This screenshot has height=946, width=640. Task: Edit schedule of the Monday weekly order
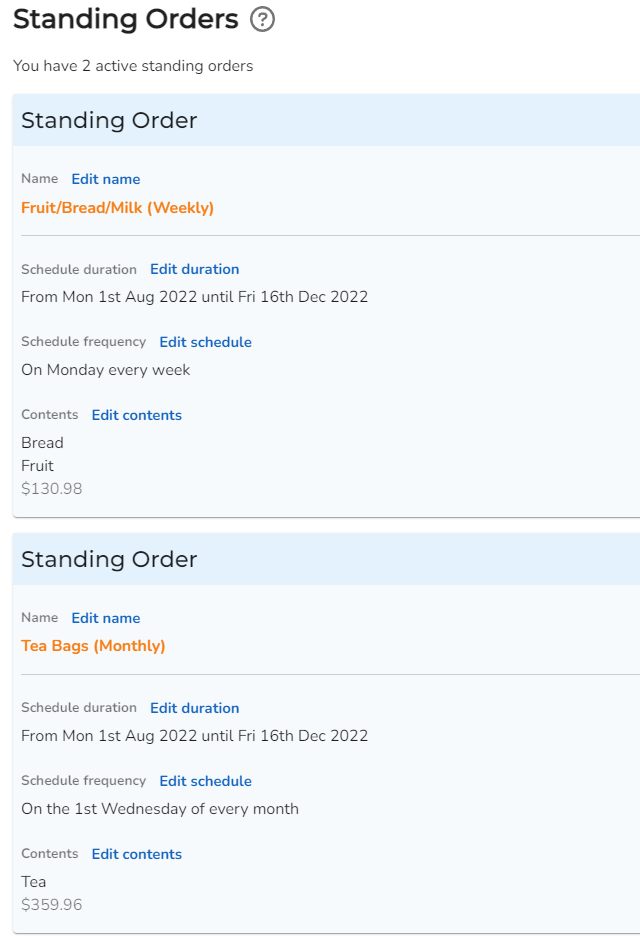(x=205, y=342)
